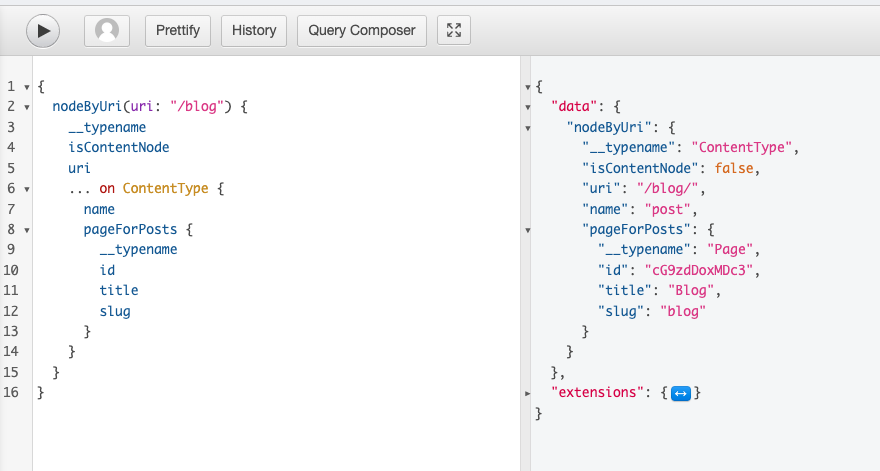880x471 pixels.
Task: Collapse the "data" object in response
Action: click(528, 107)
